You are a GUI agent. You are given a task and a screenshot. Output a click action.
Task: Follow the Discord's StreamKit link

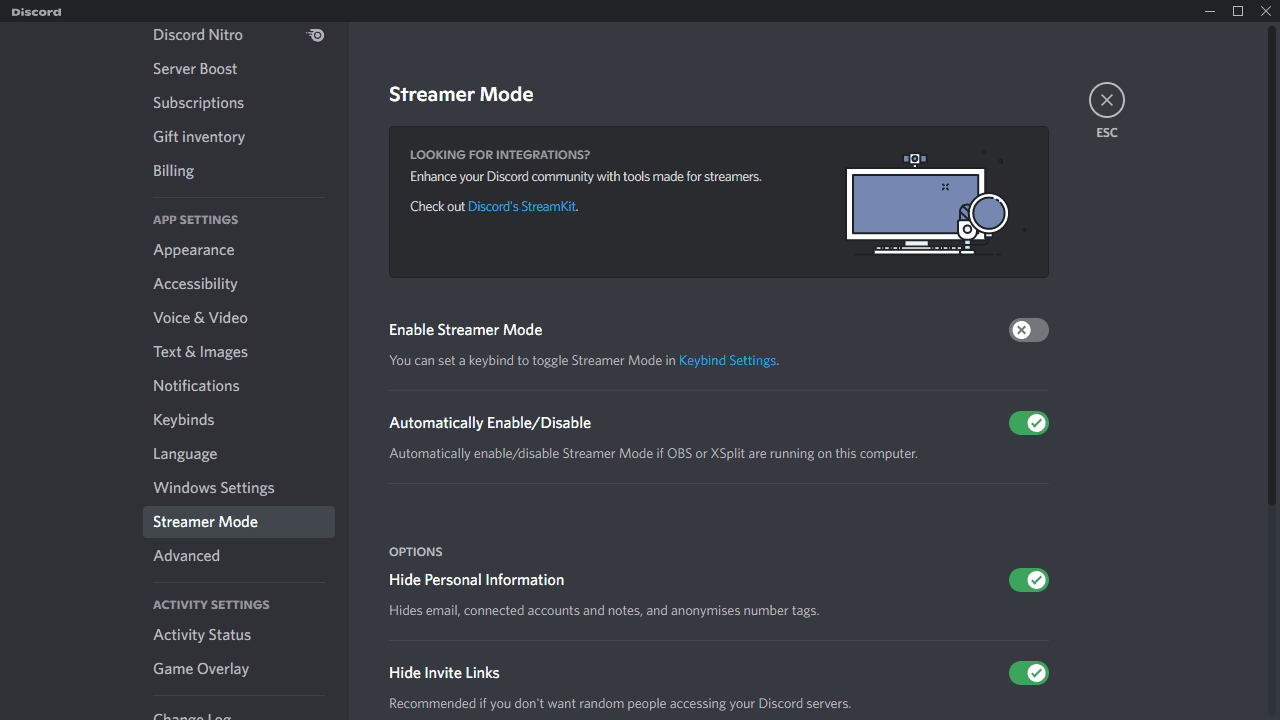click(522, 207)
